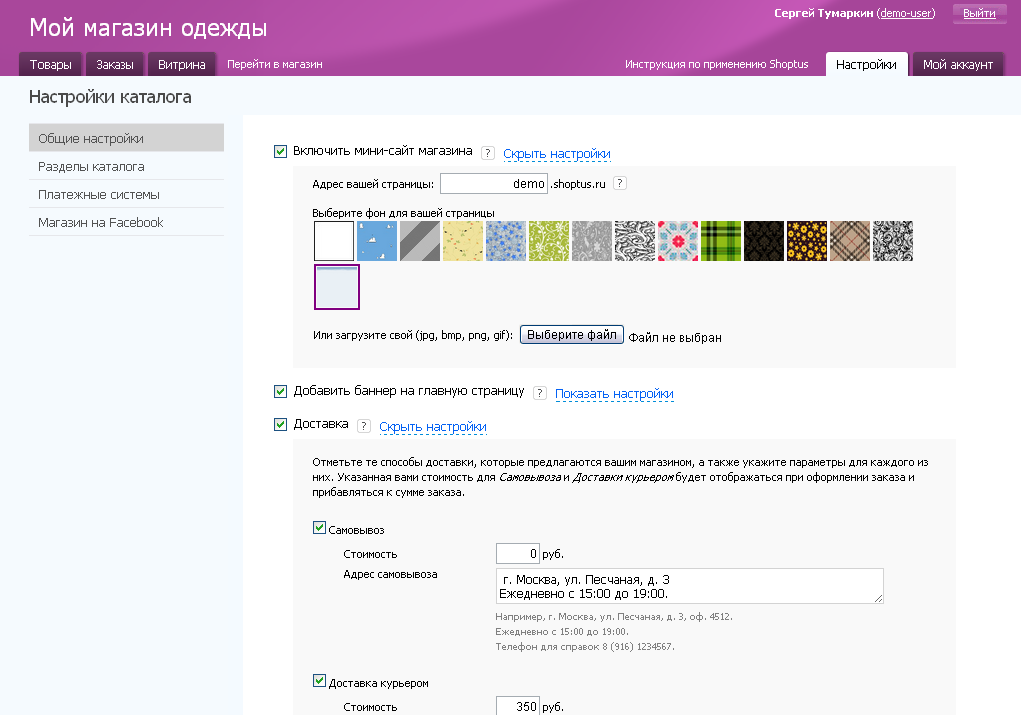Choose the red-teal tile pattern background
The width and height of the screenshot is (1021, 715).
point(678,241)
